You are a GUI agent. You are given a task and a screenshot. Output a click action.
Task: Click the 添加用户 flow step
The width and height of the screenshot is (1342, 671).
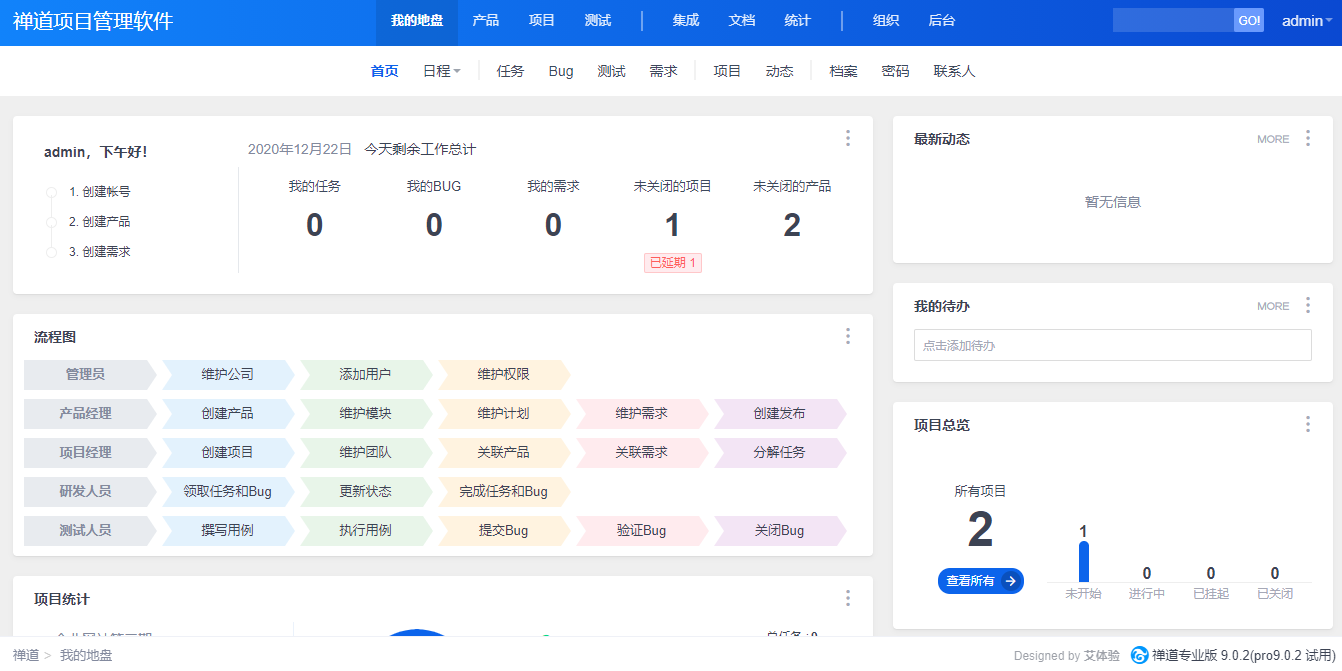point(366,374)
